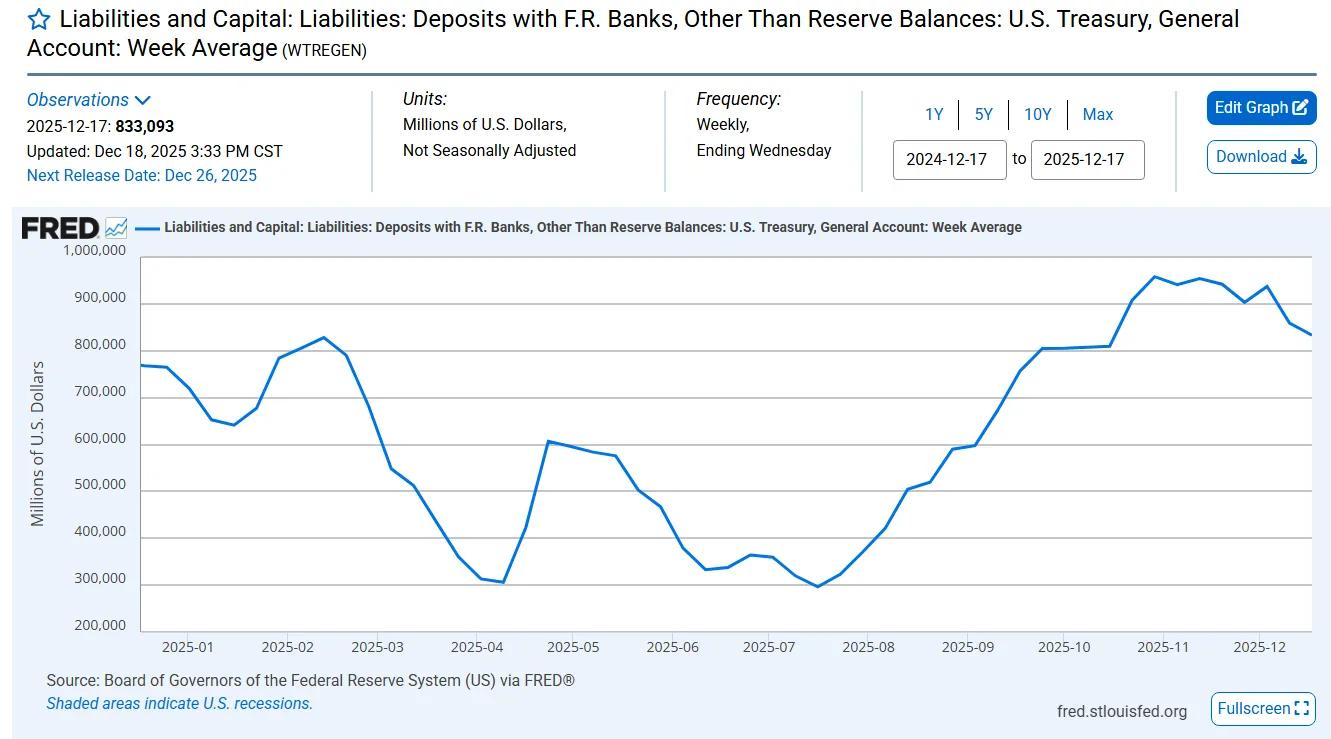1331x739 pixels.
Task: Click the Download arrow icon
Action: pyautogui.click(x=1299, y=157)
